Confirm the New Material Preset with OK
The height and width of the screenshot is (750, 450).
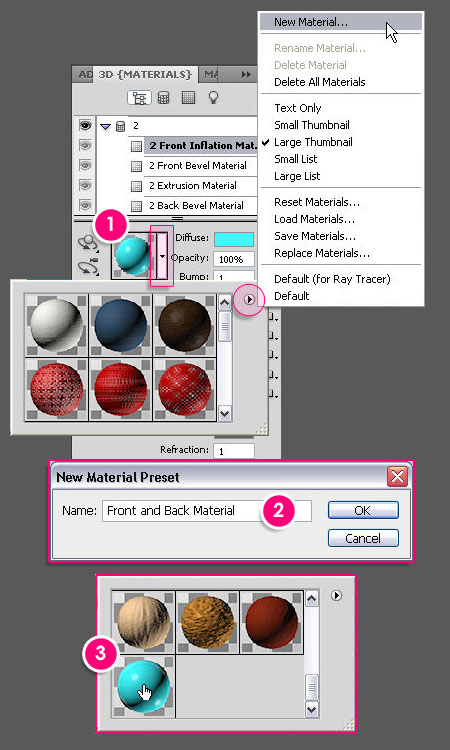tap(363, 510)
